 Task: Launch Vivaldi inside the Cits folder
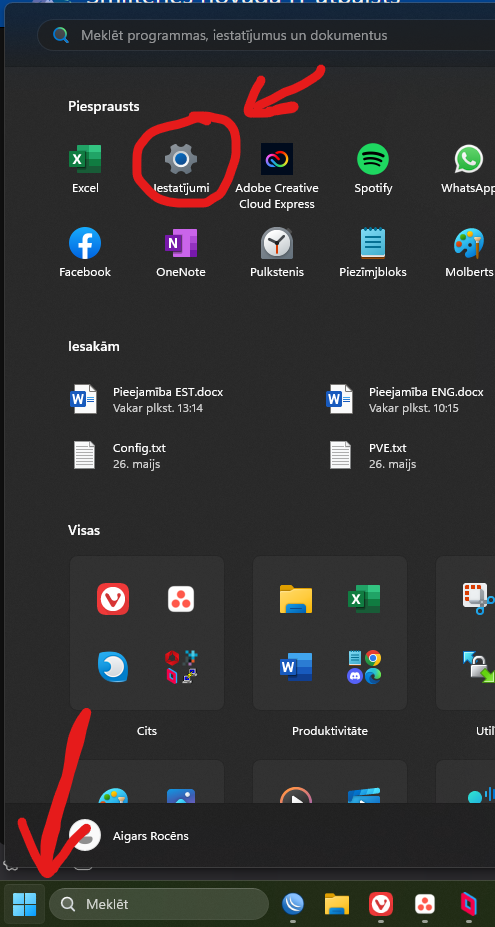pyautogui.click(x=113, y=599)
